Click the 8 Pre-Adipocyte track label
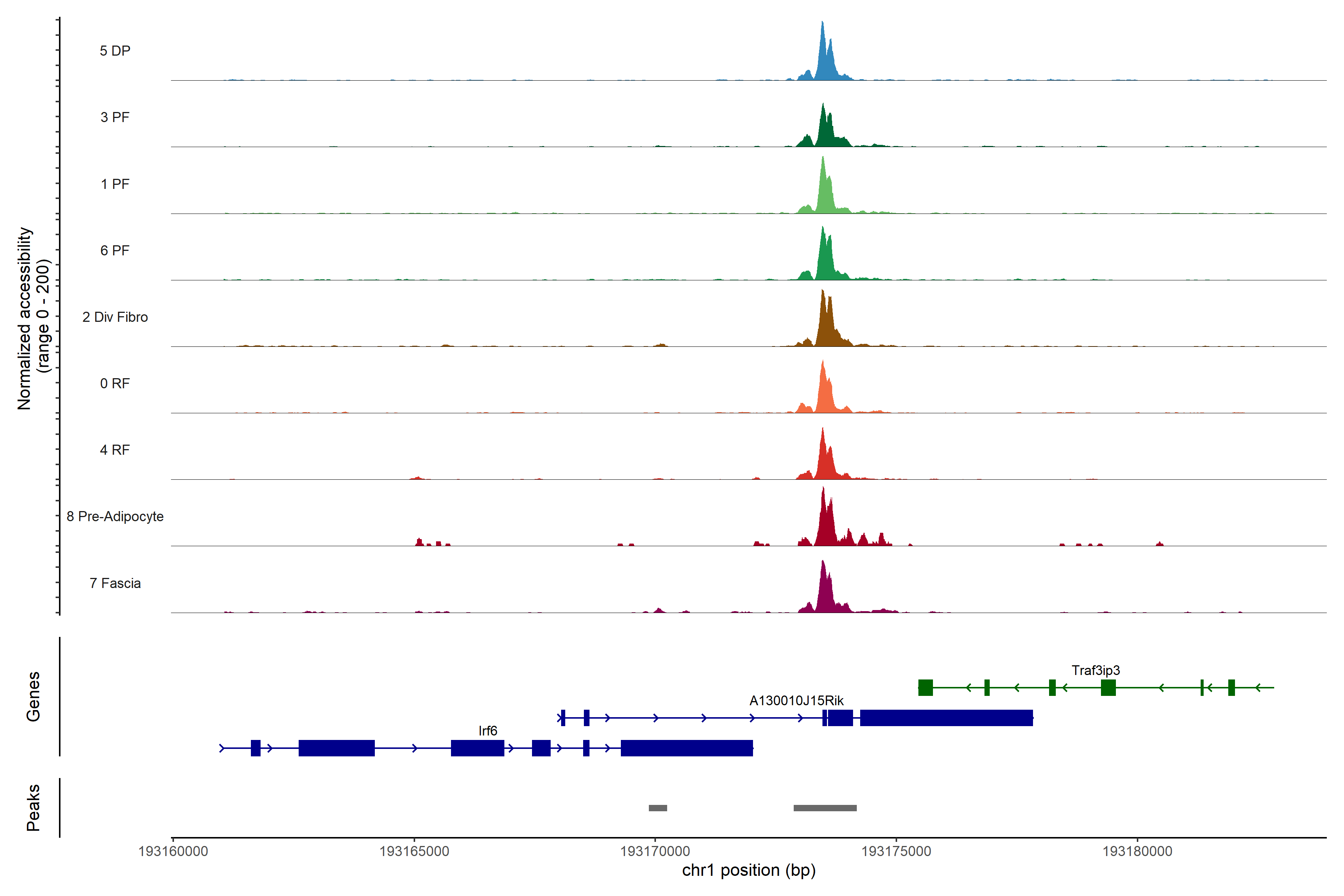This screenshot has height=896, width=1344. [x=115, y=517]
